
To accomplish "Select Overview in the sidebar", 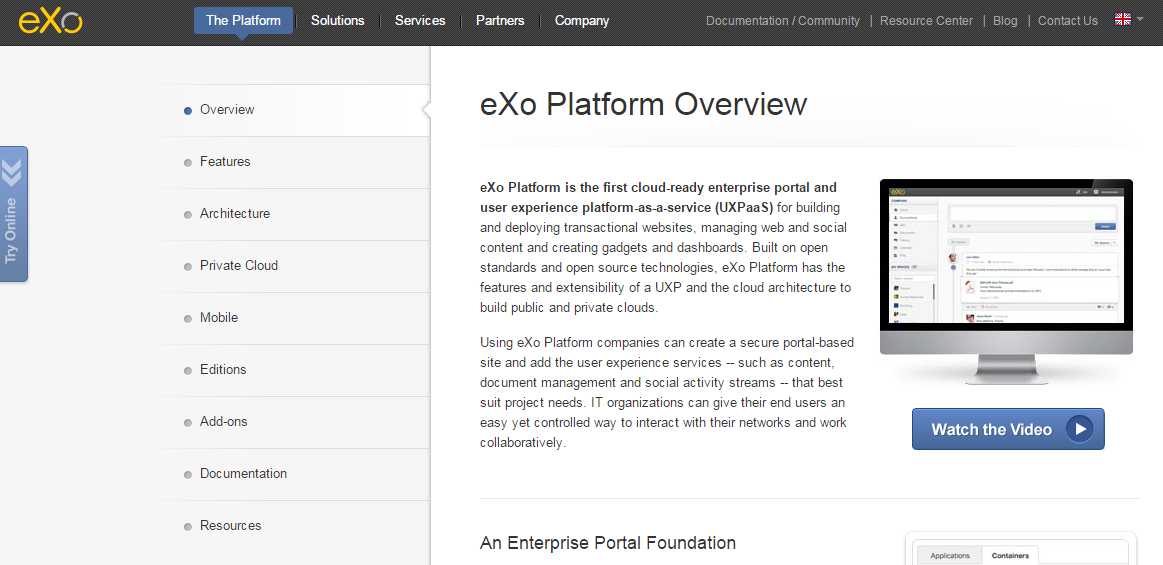I will pos(292,110).
